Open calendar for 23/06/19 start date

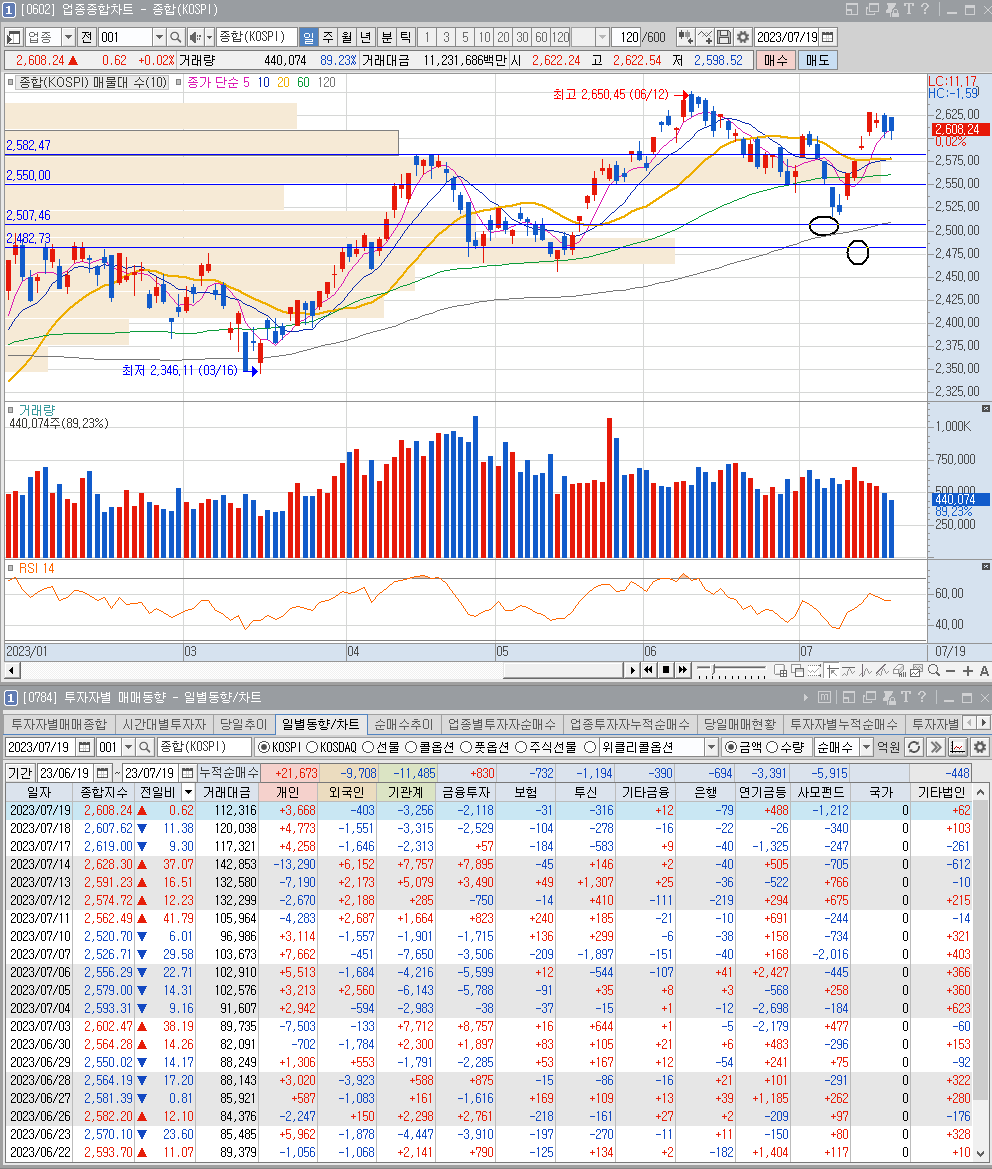point(103,773)
